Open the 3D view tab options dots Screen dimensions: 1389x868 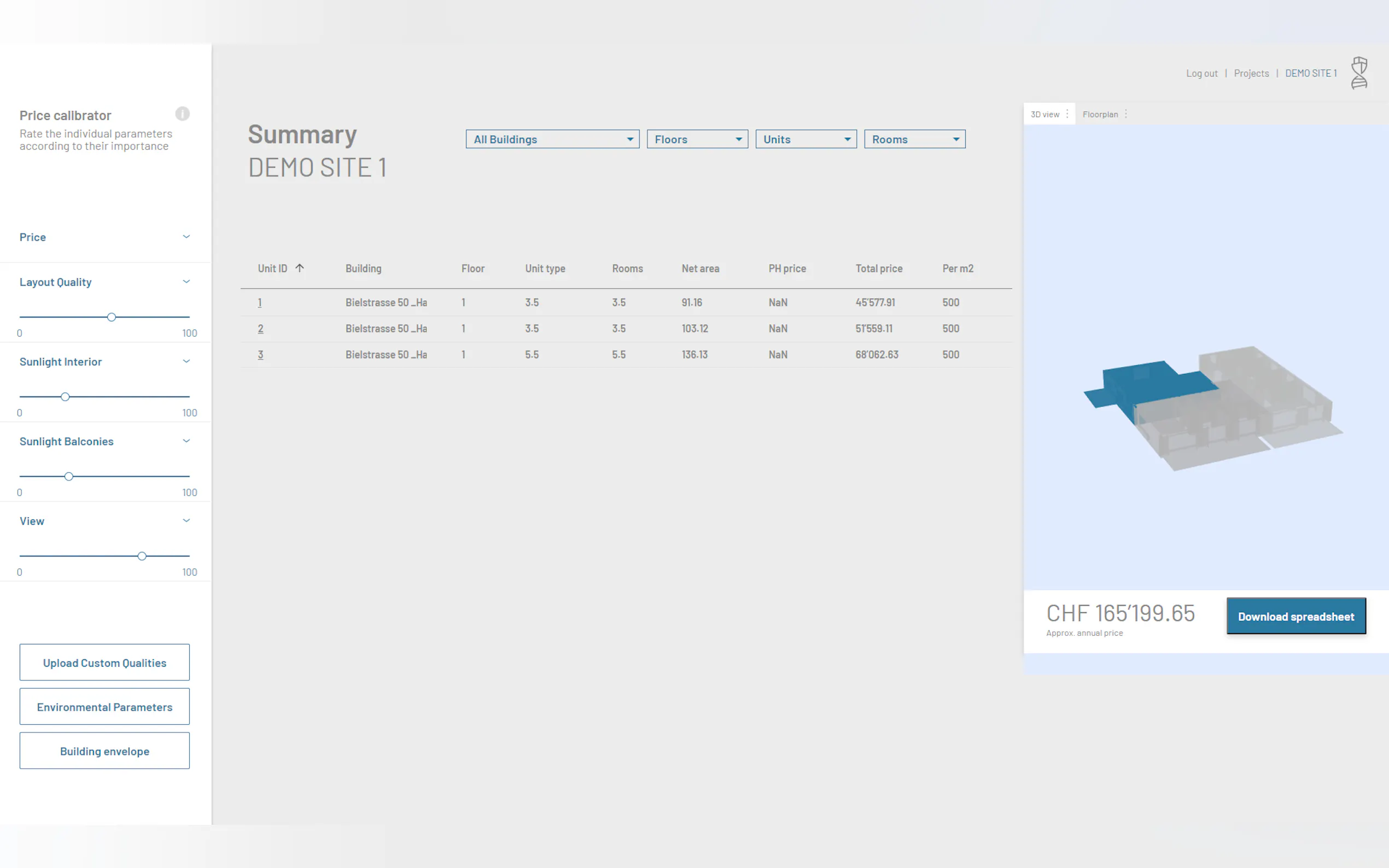1067,114
